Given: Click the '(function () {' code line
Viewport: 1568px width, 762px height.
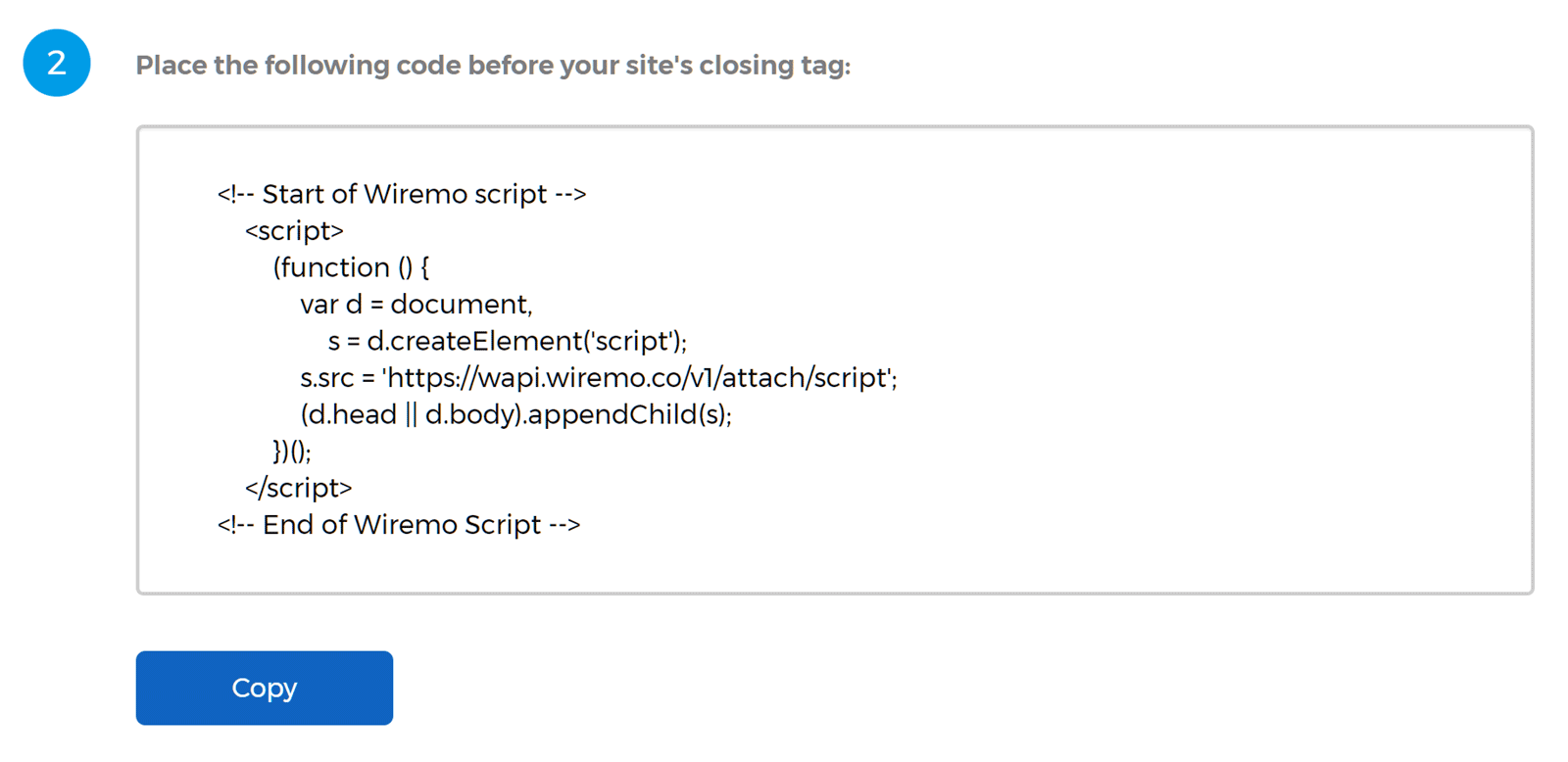Looking at the screenshot, I should click(x=351, y=267).
